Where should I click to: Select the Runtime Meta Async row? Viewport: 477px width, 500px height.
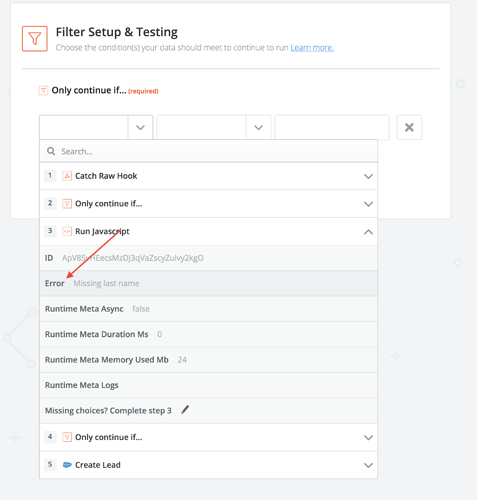tap(209, 309)
